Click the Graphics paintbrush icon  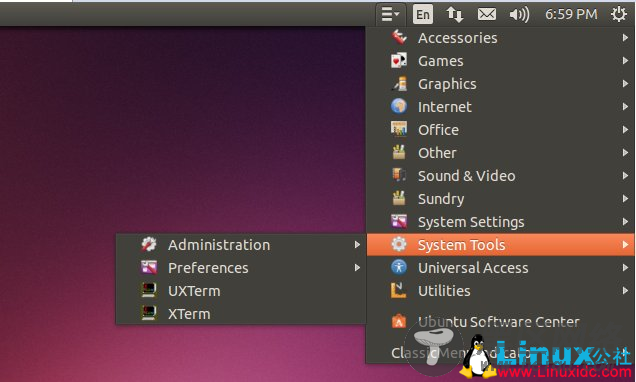pos(399,84)
